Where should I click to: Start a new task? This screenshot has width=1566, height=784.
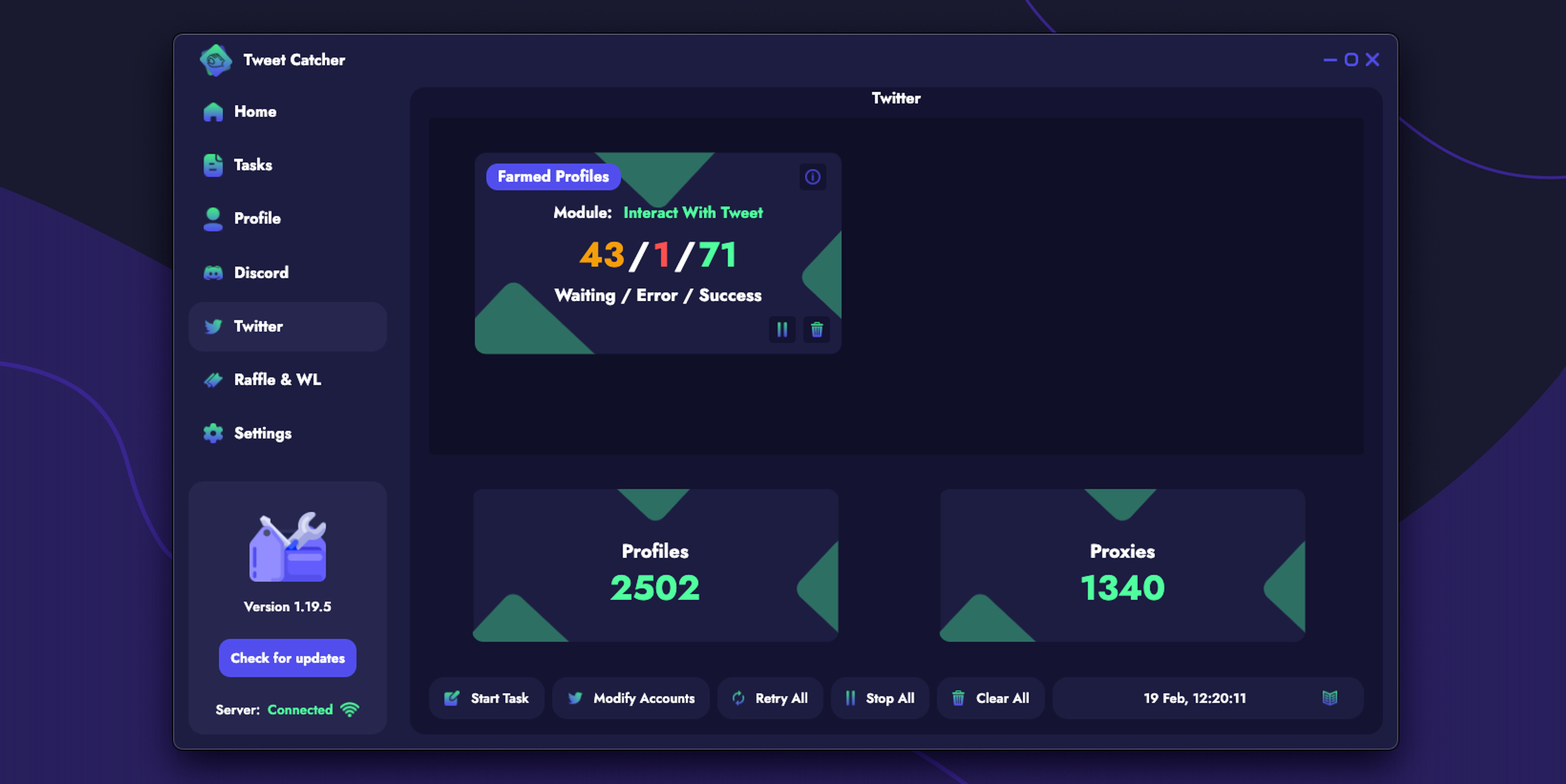[486, 698]
